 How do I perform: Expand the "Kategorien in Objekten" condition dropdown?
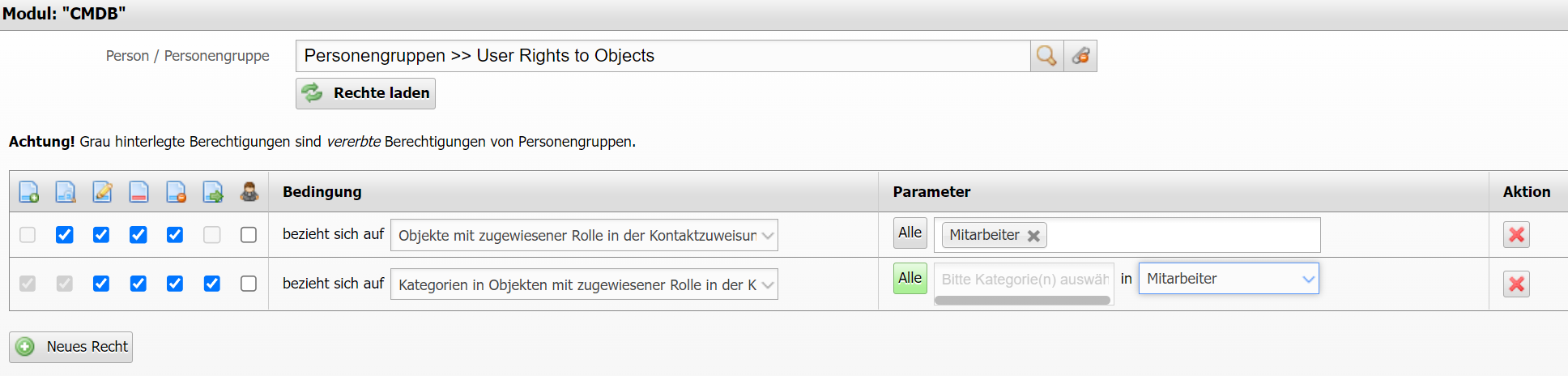(584, 284)
